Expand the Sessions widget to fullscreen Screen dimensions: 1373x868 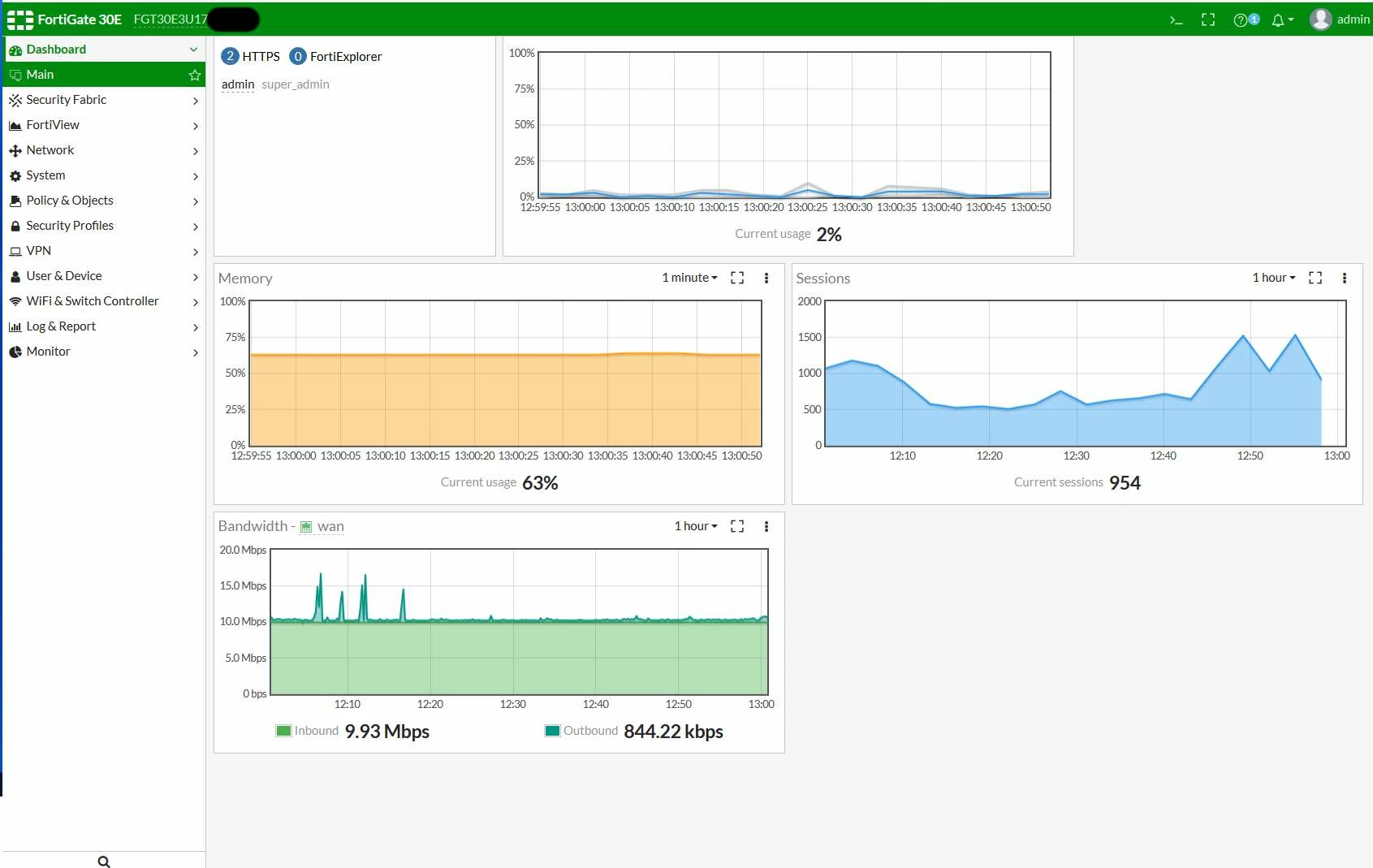pos(1315,278)
